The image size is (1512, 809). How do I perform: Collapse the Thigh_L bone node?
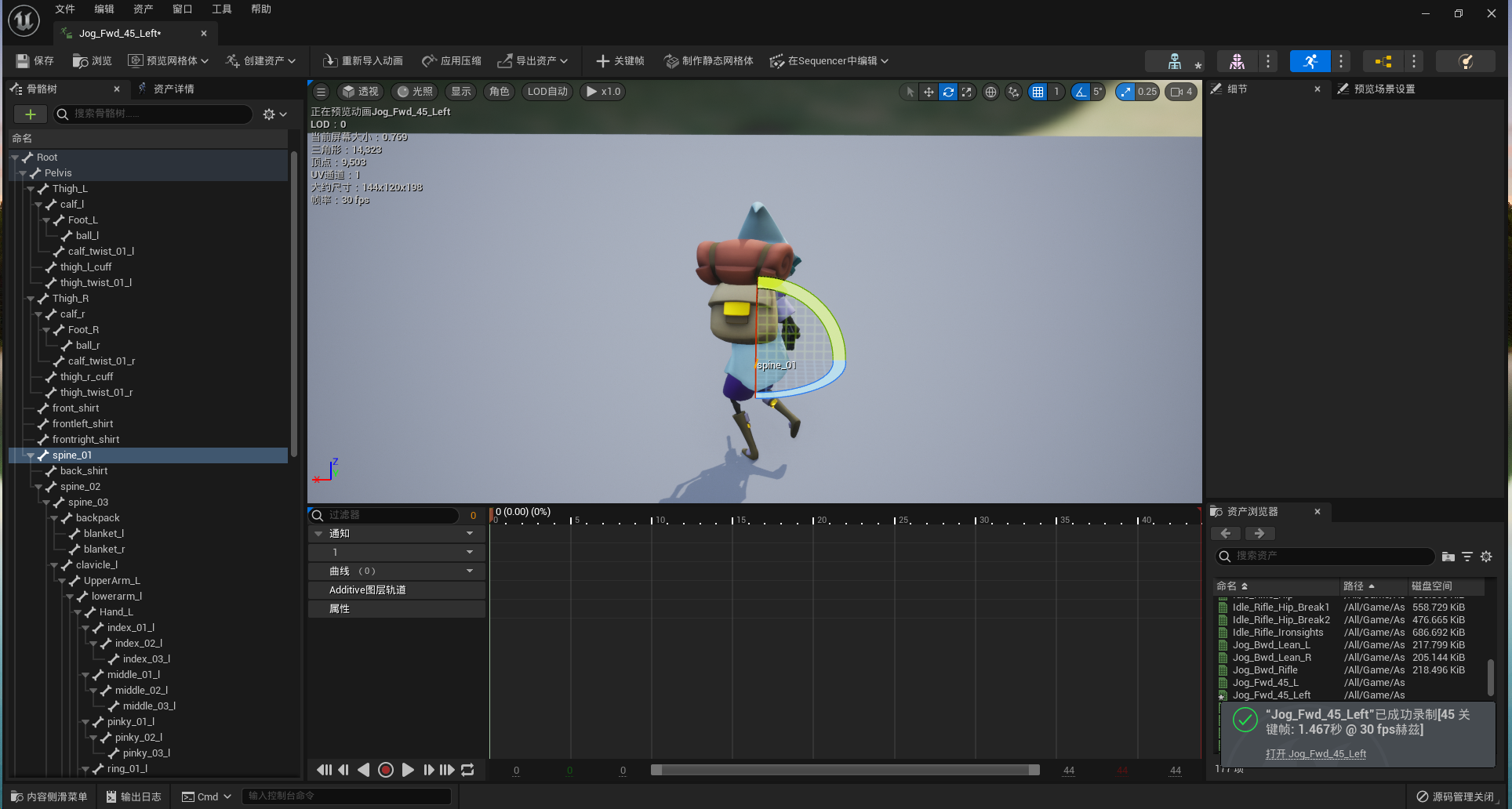(x=31, y=189)
